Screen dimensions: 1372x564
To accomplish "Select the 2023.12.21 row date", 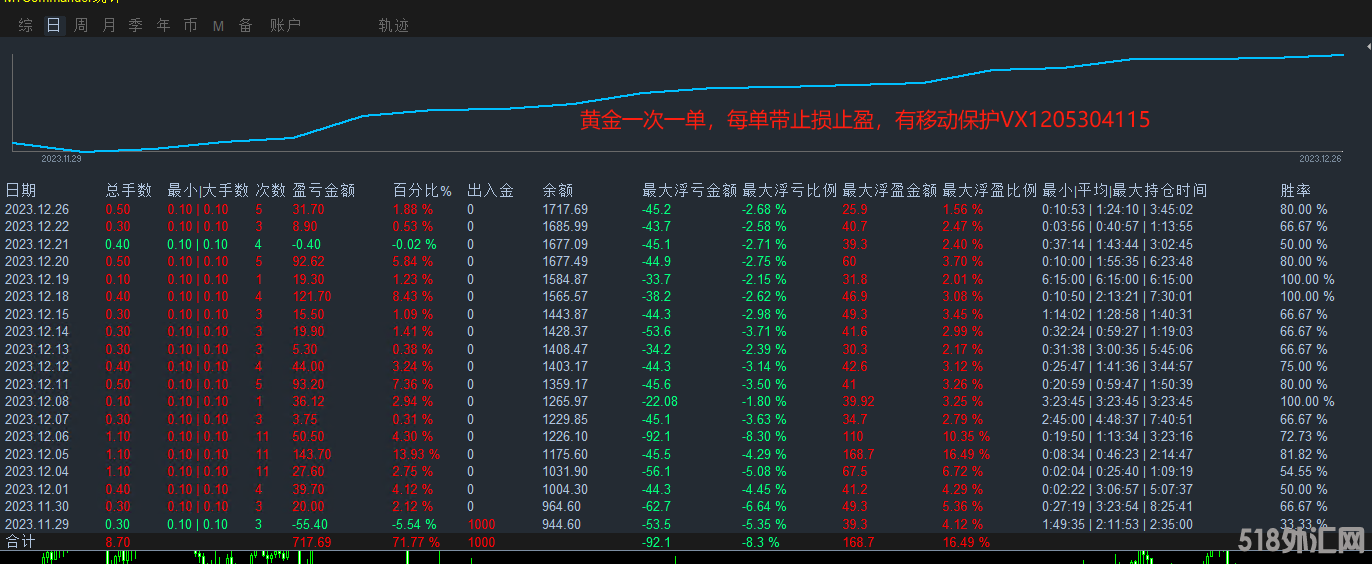I will [37, 244].
